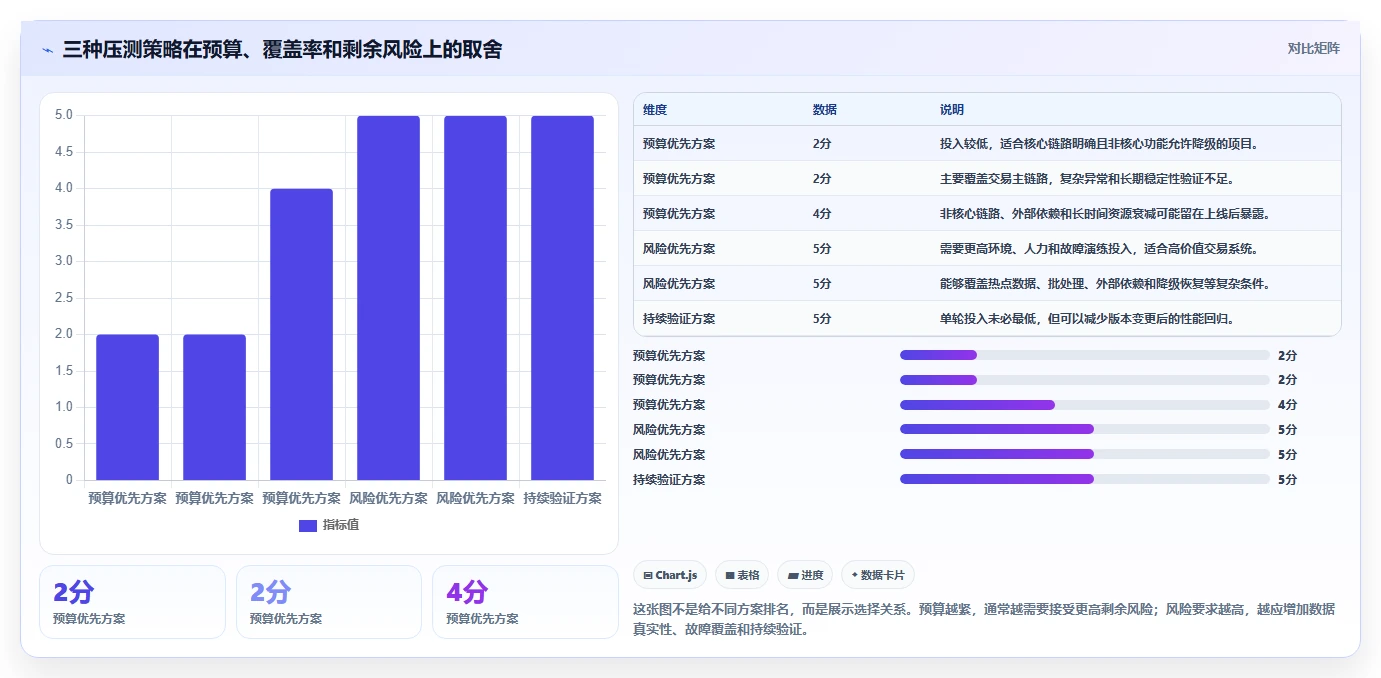The image size is (1381, 678).
Task: Click the description starting with 需要更高环境
Action: point(1099,249)
